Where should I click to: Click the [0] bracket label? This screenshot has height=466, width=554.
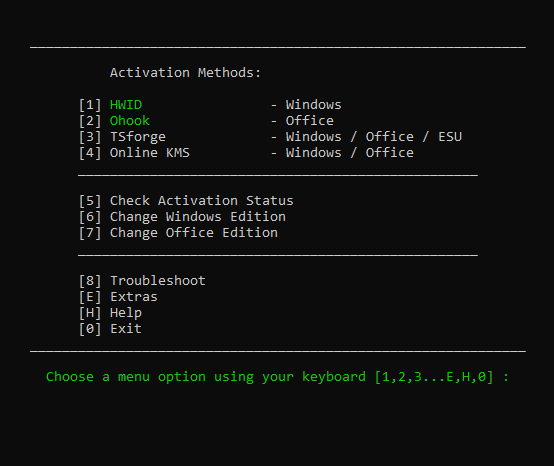[90, 329]
